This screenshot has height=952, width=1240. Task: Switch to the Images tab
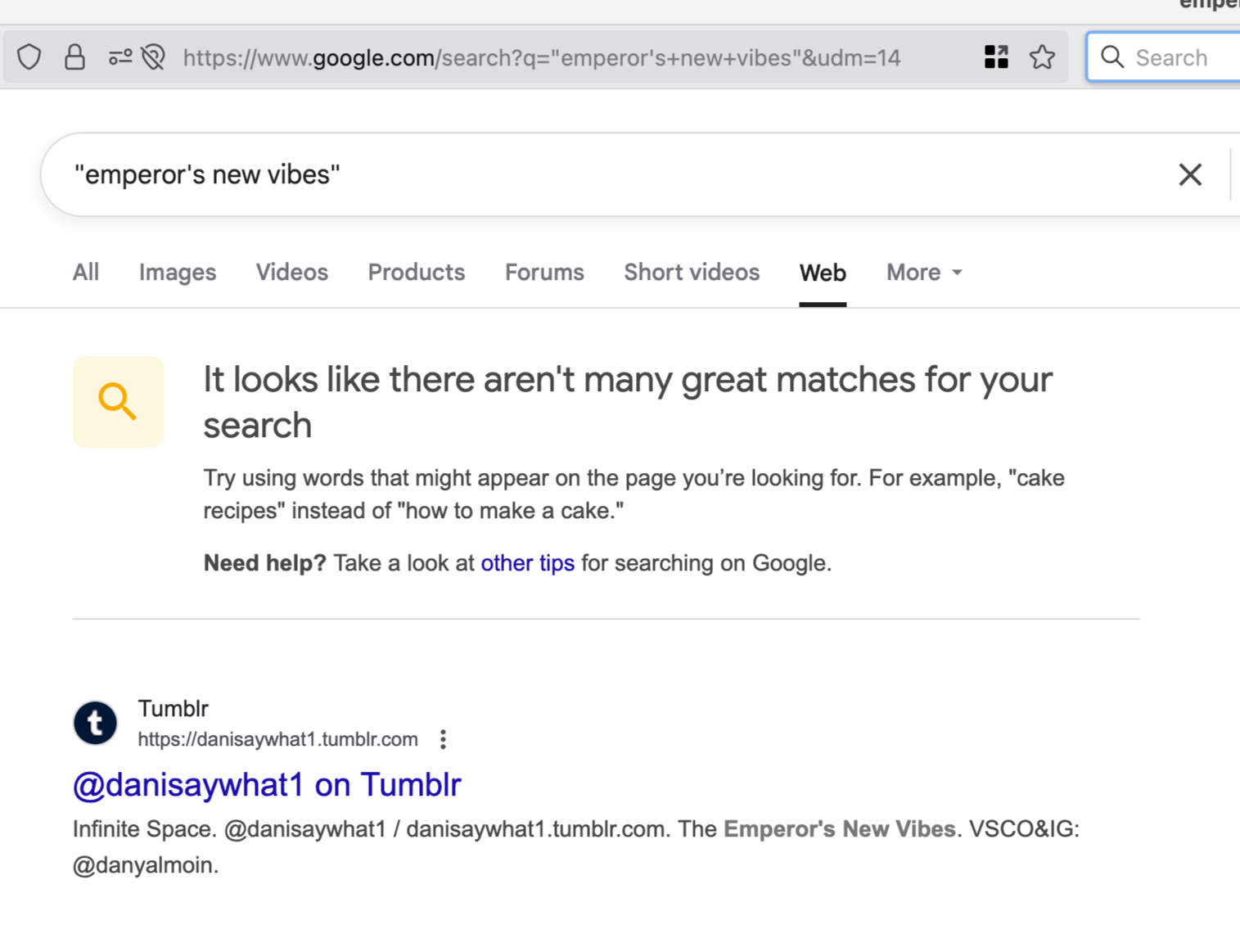177,273
